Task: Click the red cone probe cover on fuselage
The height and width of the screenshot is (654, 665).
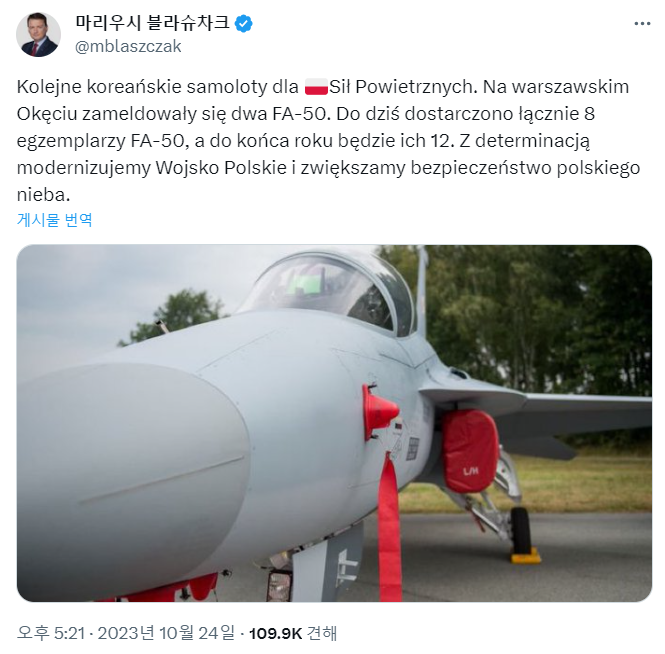Action: click(379, 412)
